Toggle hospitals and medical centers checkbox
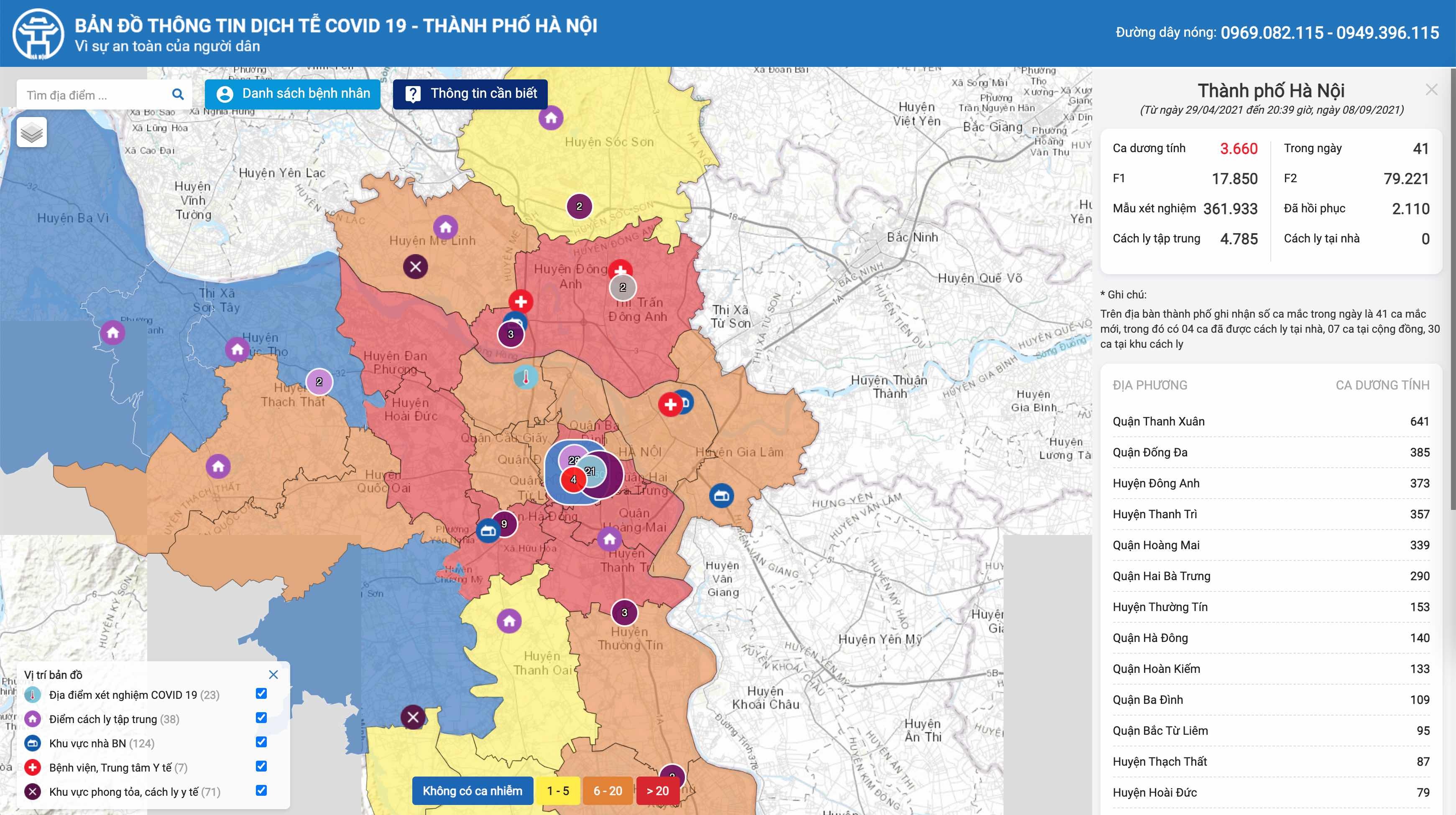Viewport: 1456px width, 815px height. [x=261, y=767]
